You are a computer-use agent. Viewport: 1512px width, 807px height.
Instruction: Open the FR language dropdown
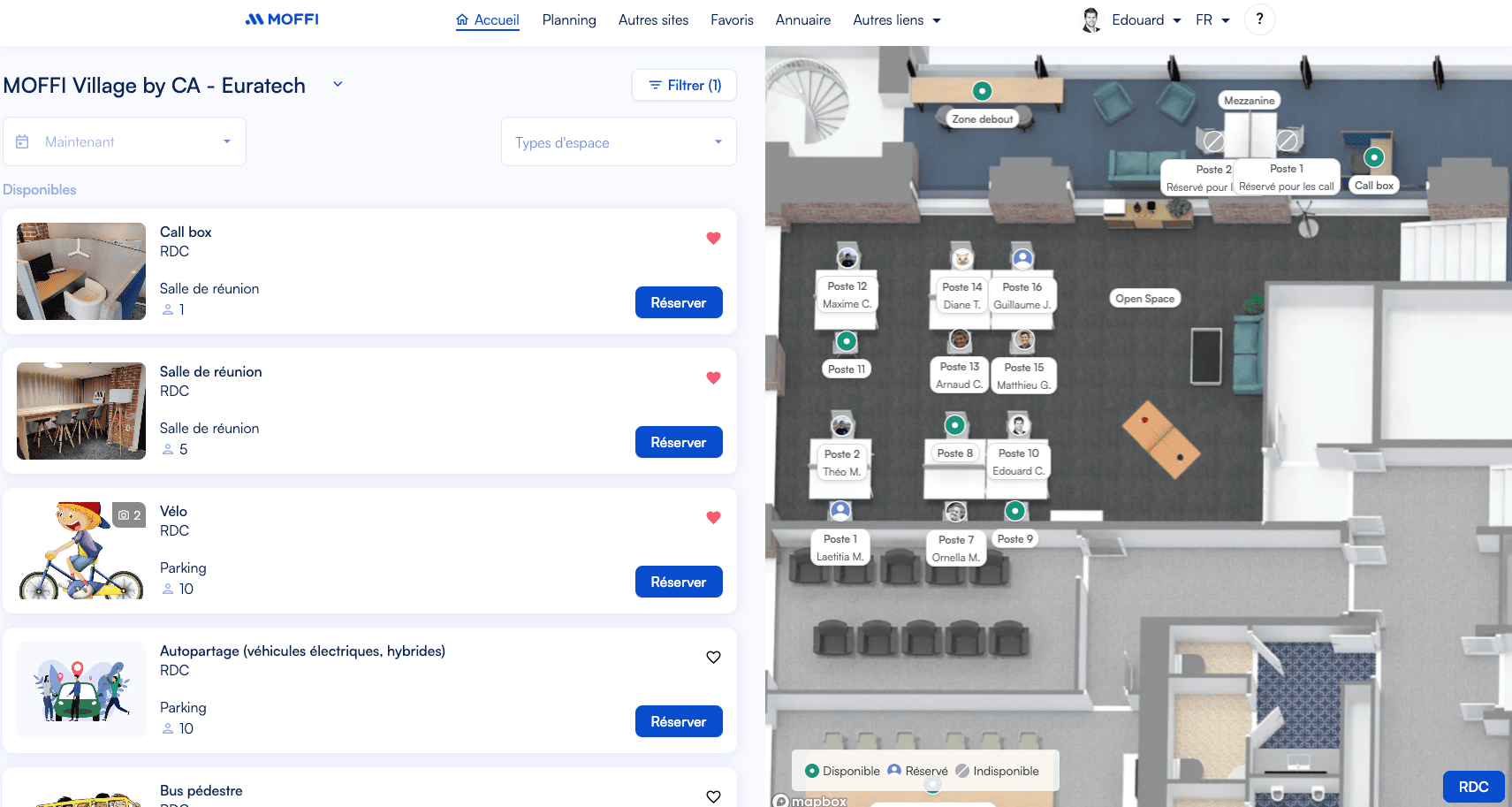1212,19
